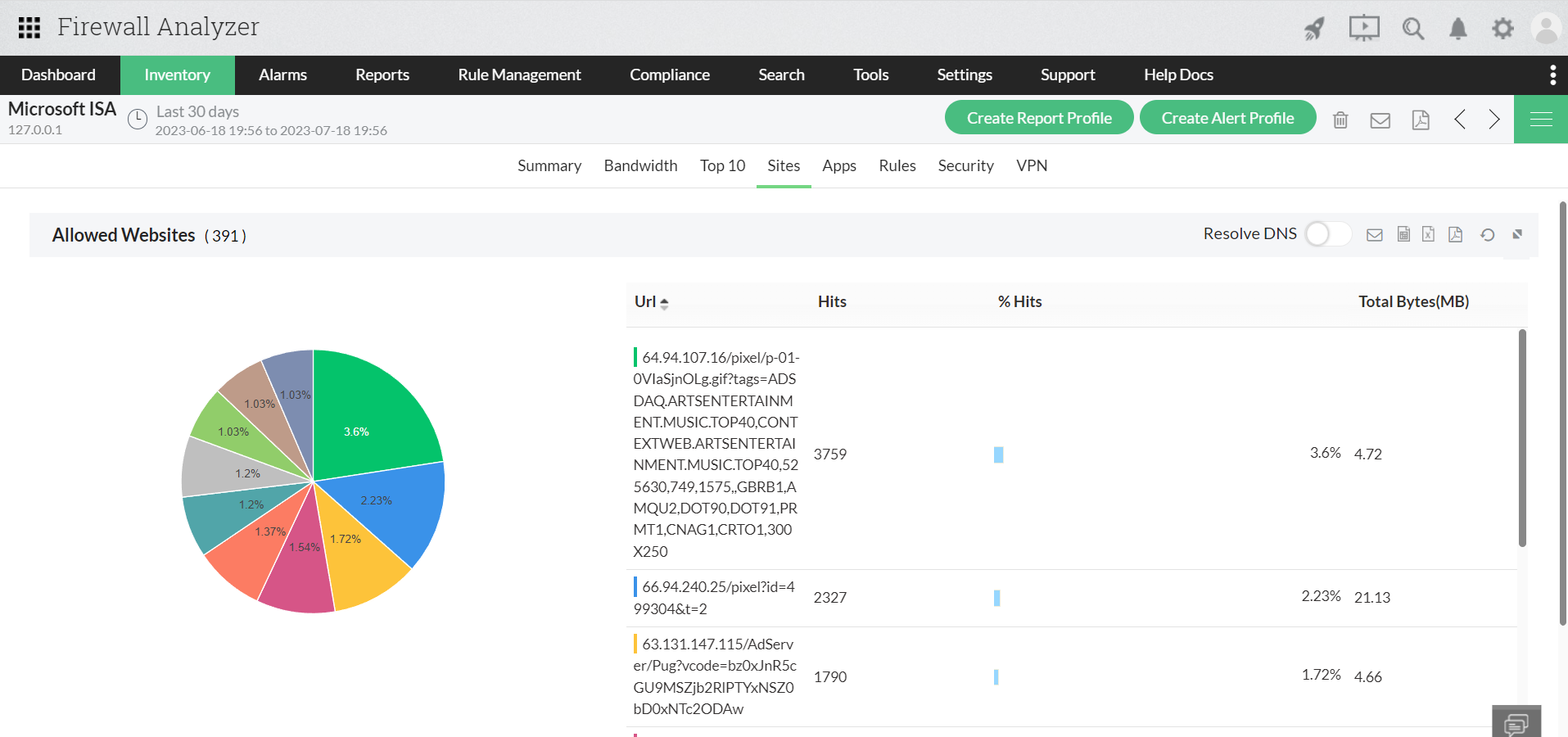Export widget data as Excel file
Viewport: 1568px width, 737px height.
1428,234
